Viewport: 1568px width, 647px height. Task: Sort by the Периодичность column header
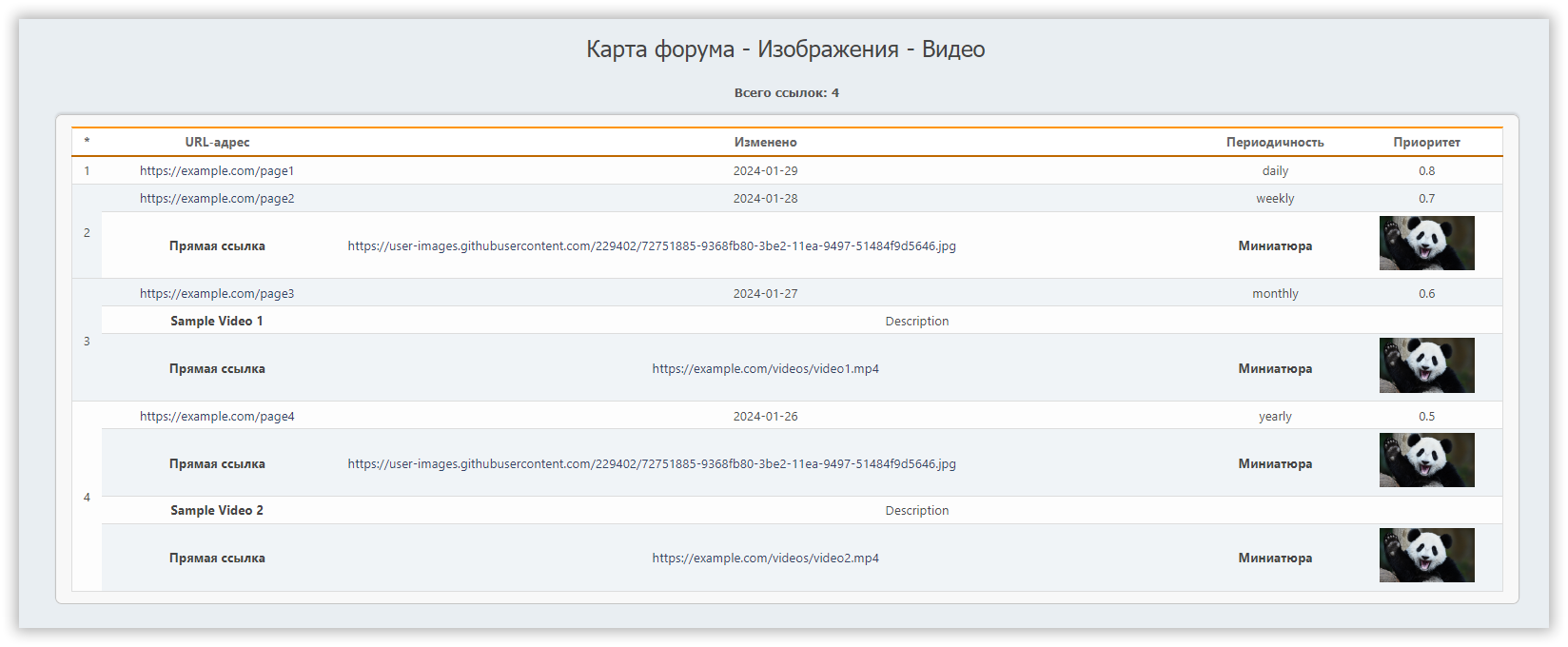tap(1274, 143)
